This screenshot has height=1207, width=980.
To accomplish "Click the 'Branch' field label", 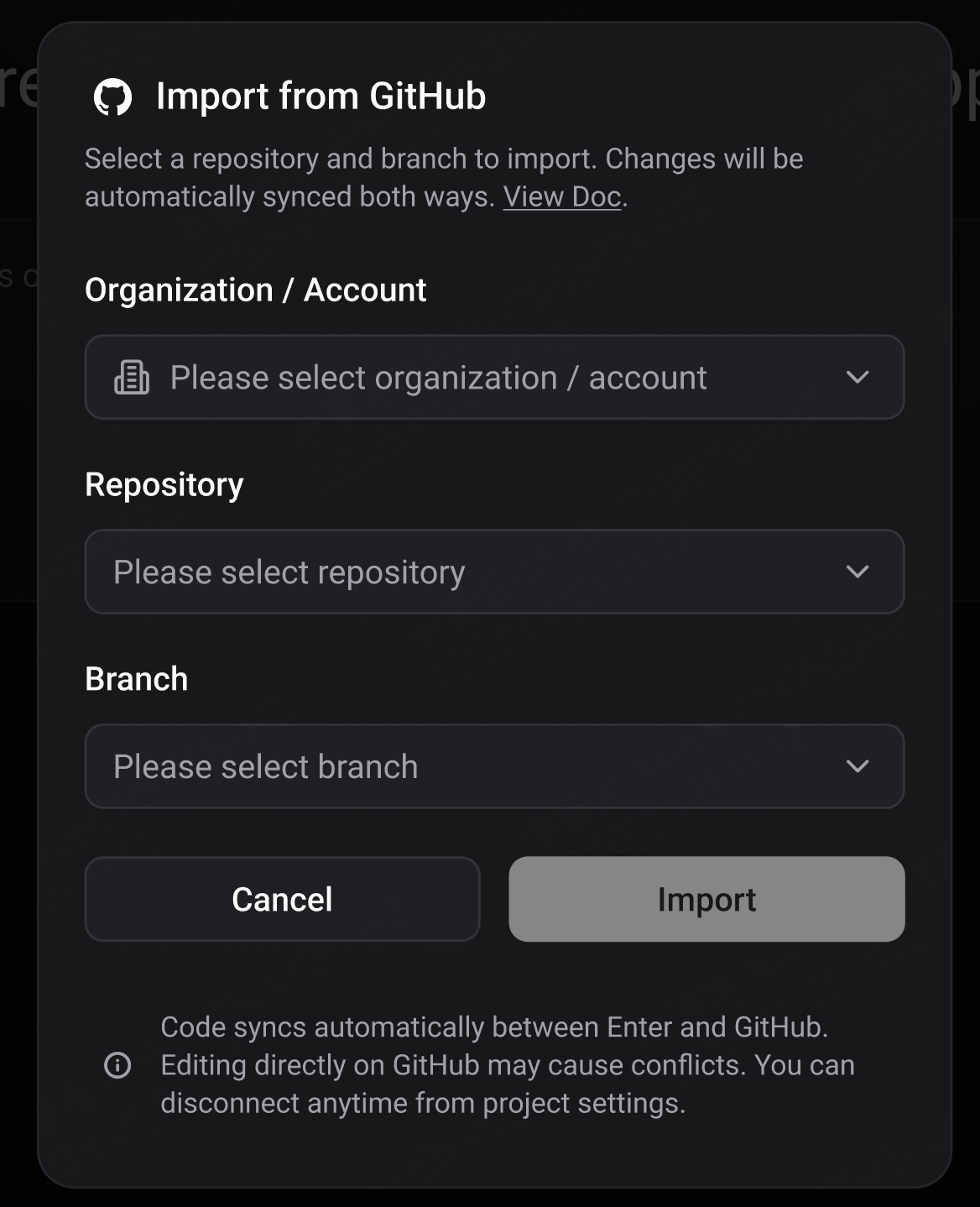I will 137,679.
